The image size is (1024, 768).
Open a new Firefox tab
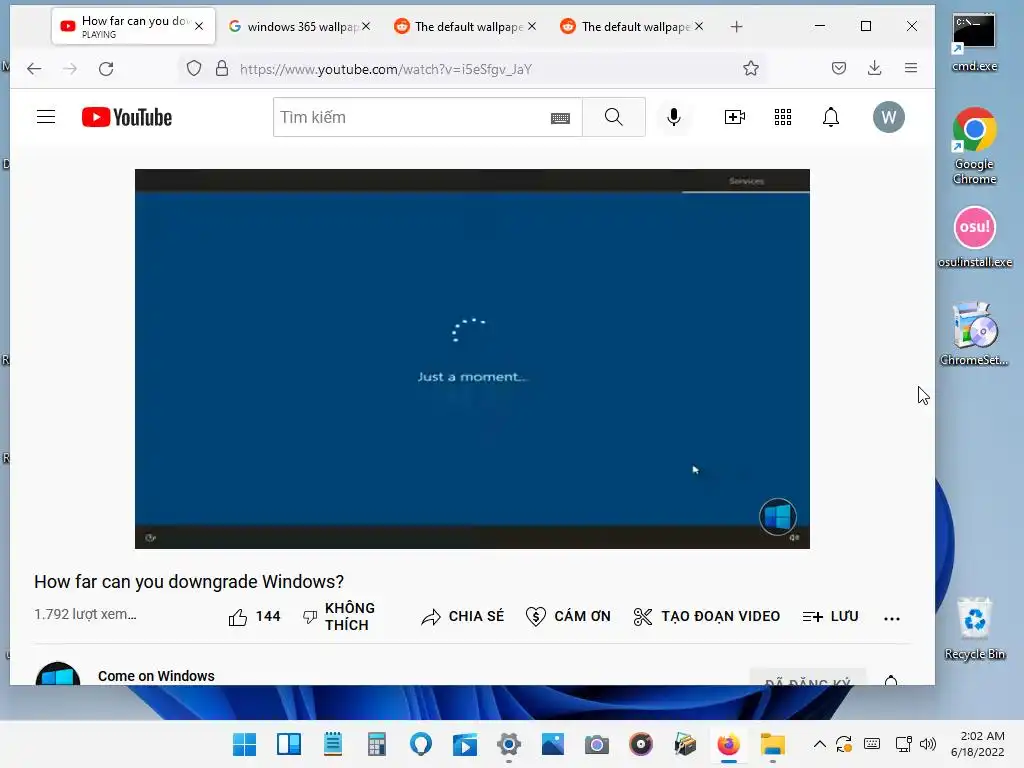pyautogui.click(x=737, y=27)
